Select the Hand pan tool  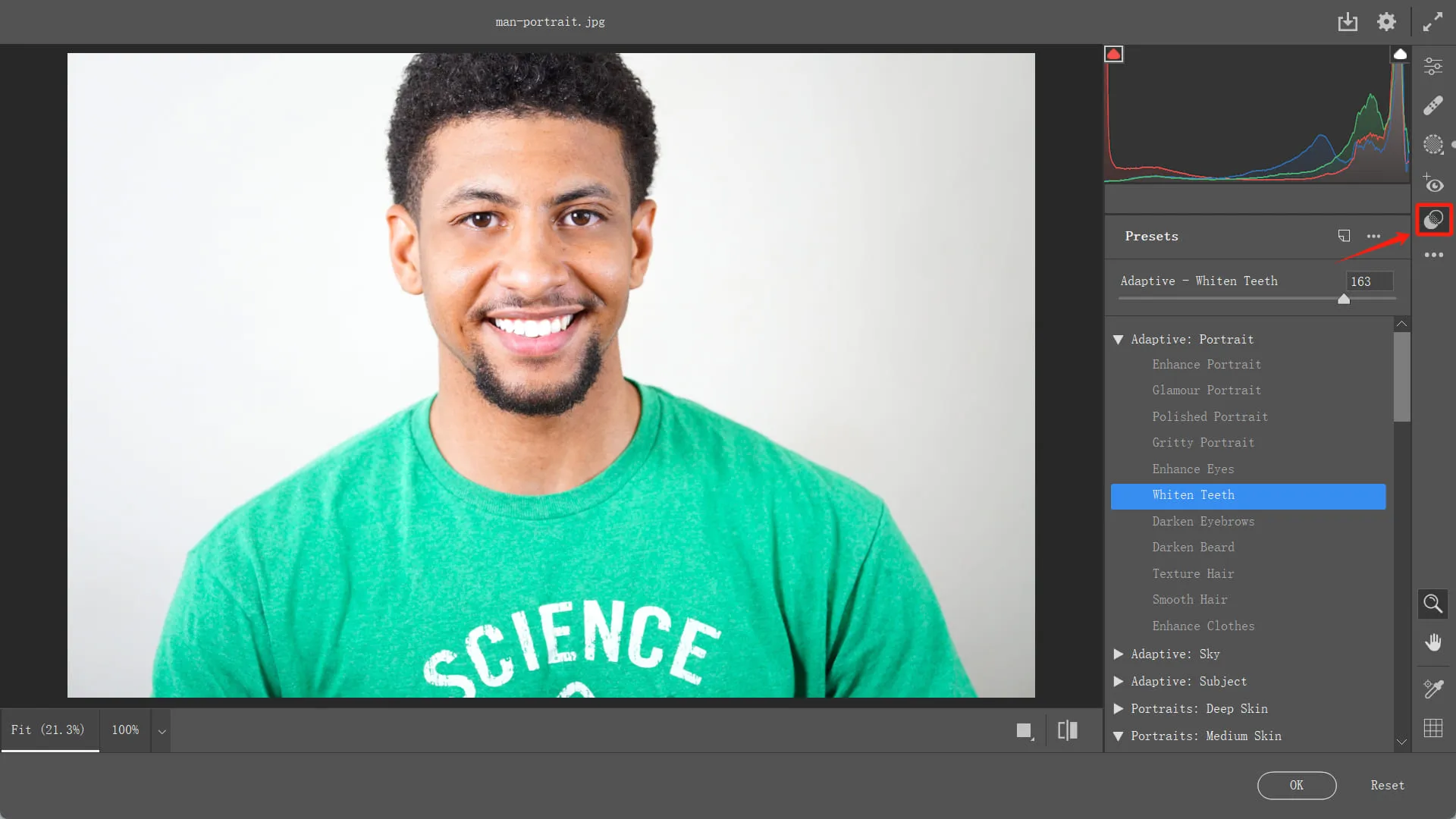(1432, 642)
